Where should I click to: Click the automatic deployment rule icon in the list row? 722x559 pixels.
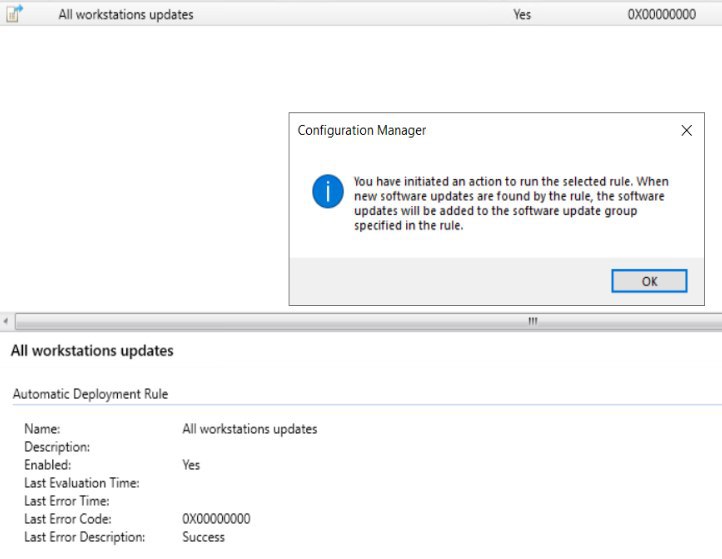point(14,13)
